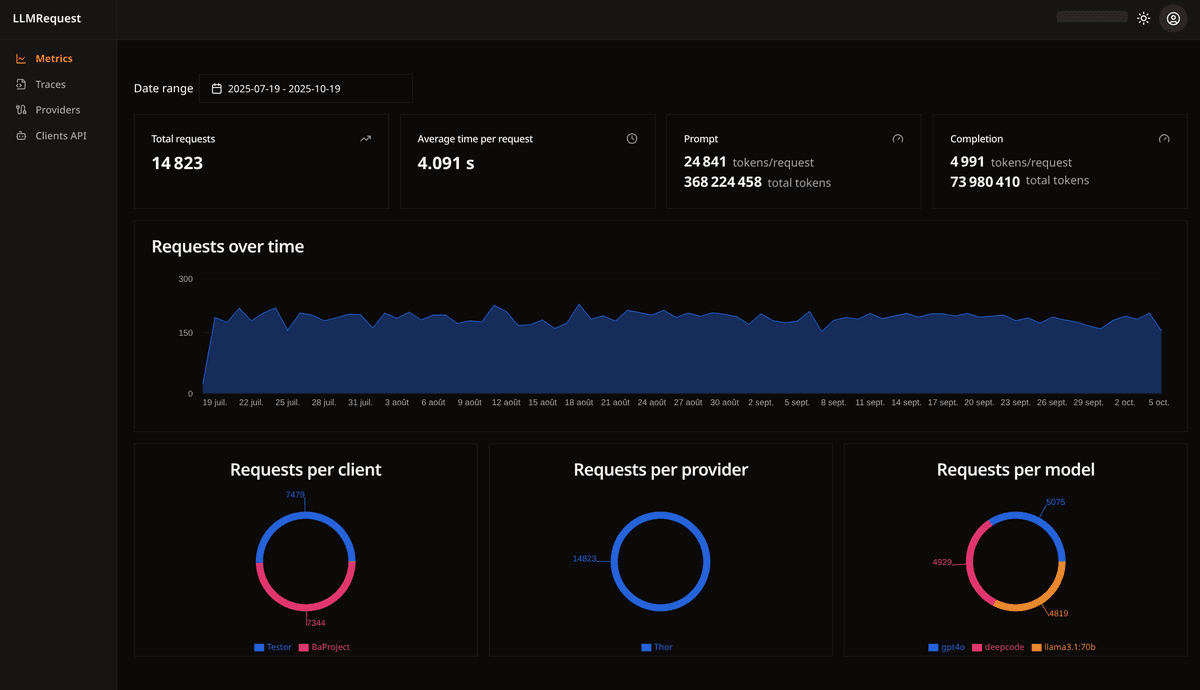Open the date range picker

point(305,89)
